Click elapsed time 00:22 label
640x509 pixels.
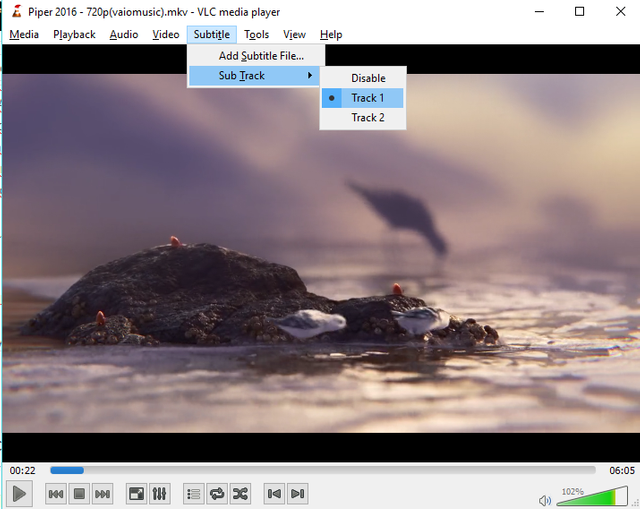22,471
